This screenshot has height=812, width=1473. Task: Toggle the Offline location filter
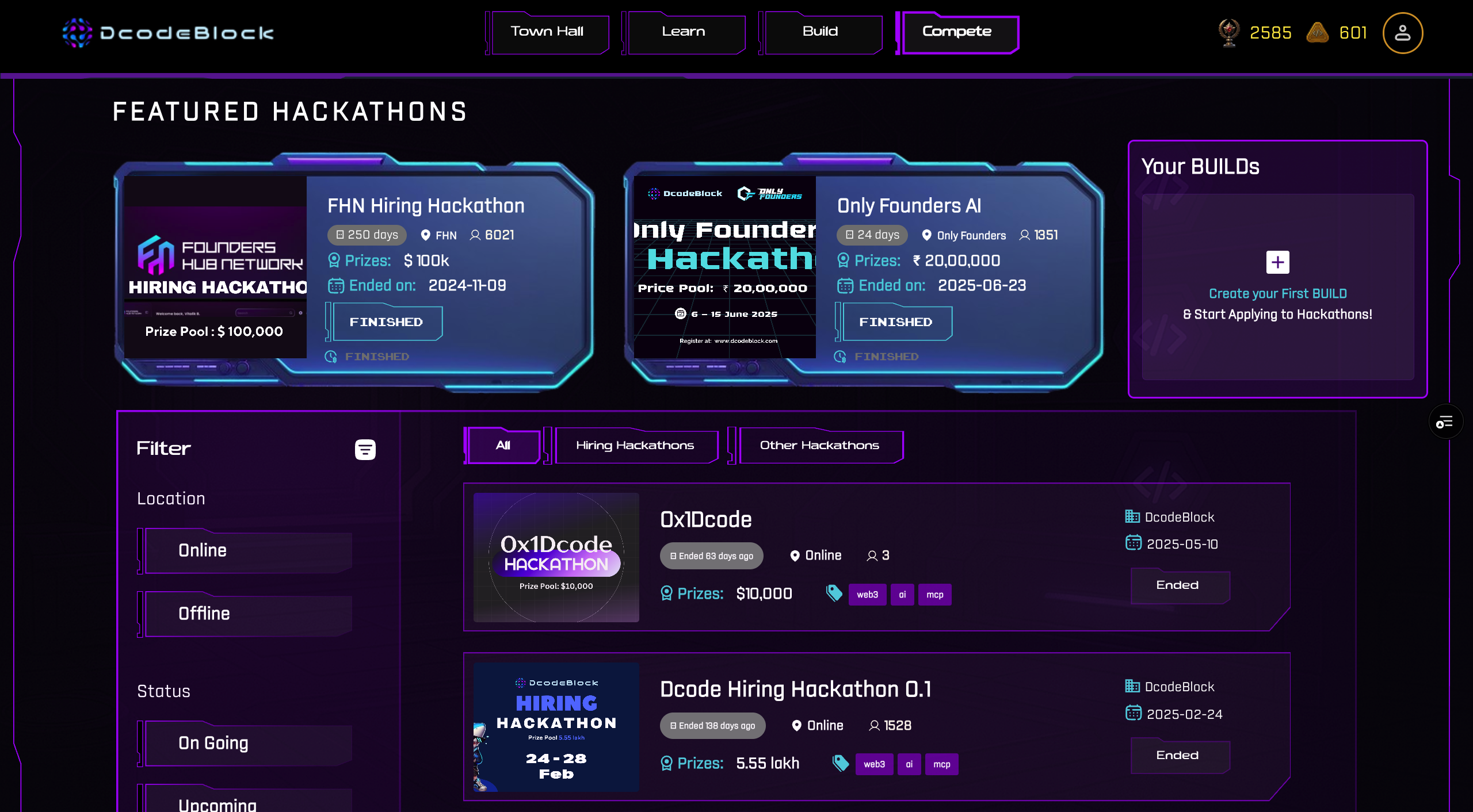245,614
